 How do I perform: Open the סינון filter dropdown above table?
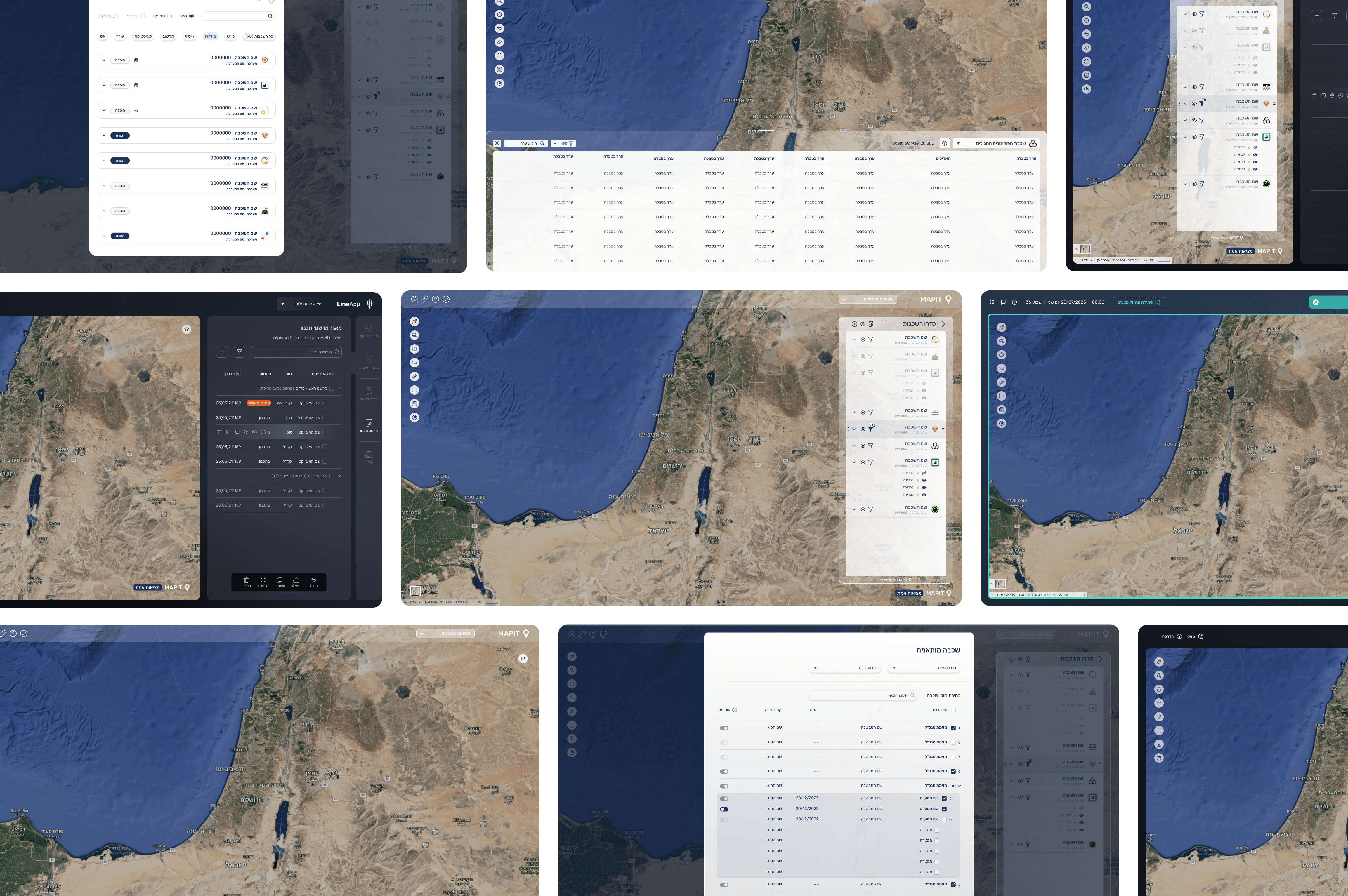pos(563,143)
